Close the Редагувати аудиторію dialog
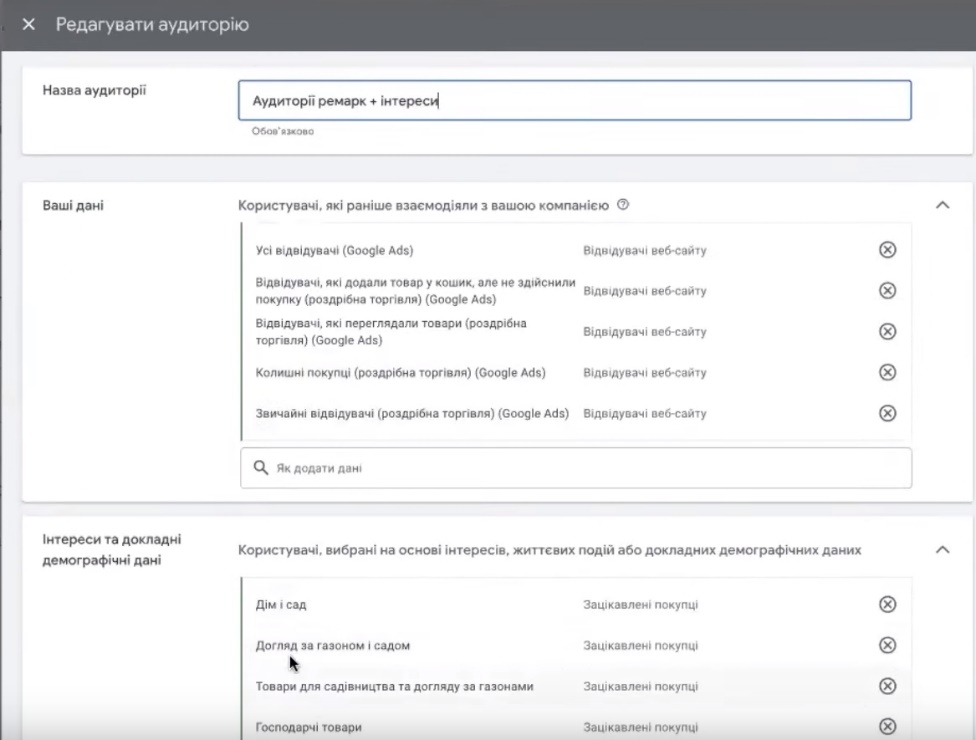 click(x=28, y=24)
